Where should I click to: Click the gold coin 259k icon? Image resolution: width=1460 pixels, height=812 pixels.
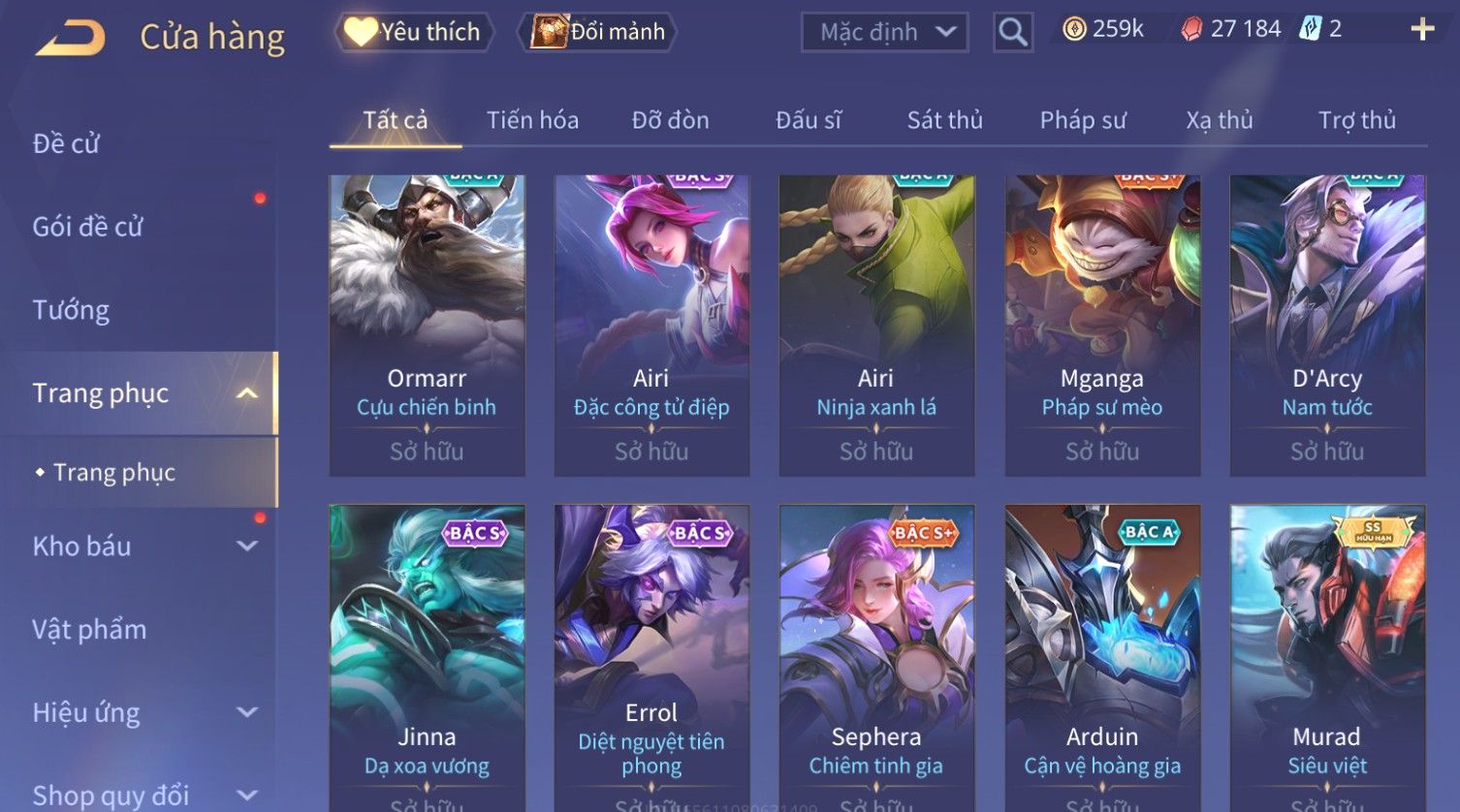[x=1074, y=30]
